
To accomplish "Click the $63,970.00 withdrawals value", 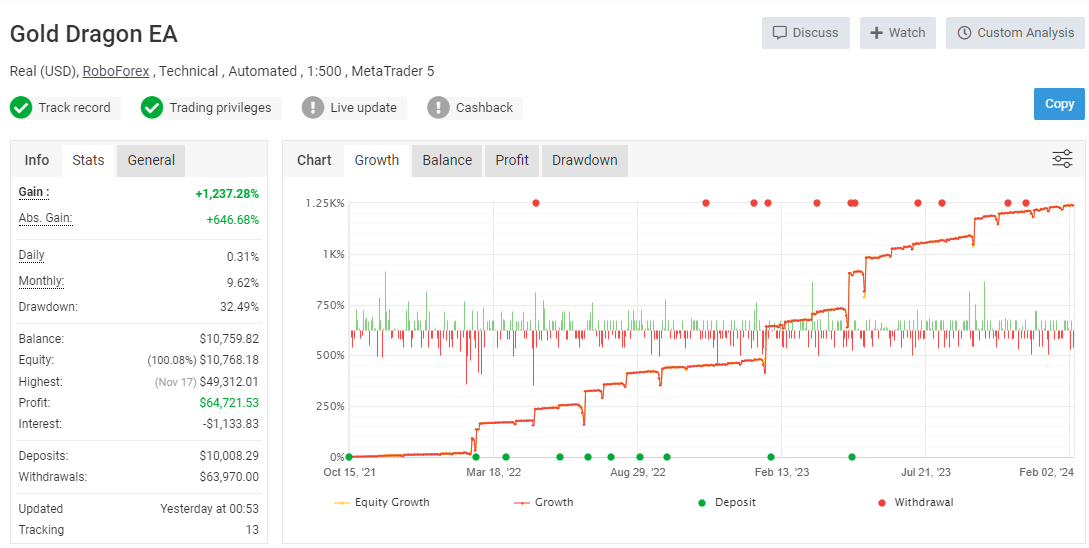I will (x=229, y=478).
